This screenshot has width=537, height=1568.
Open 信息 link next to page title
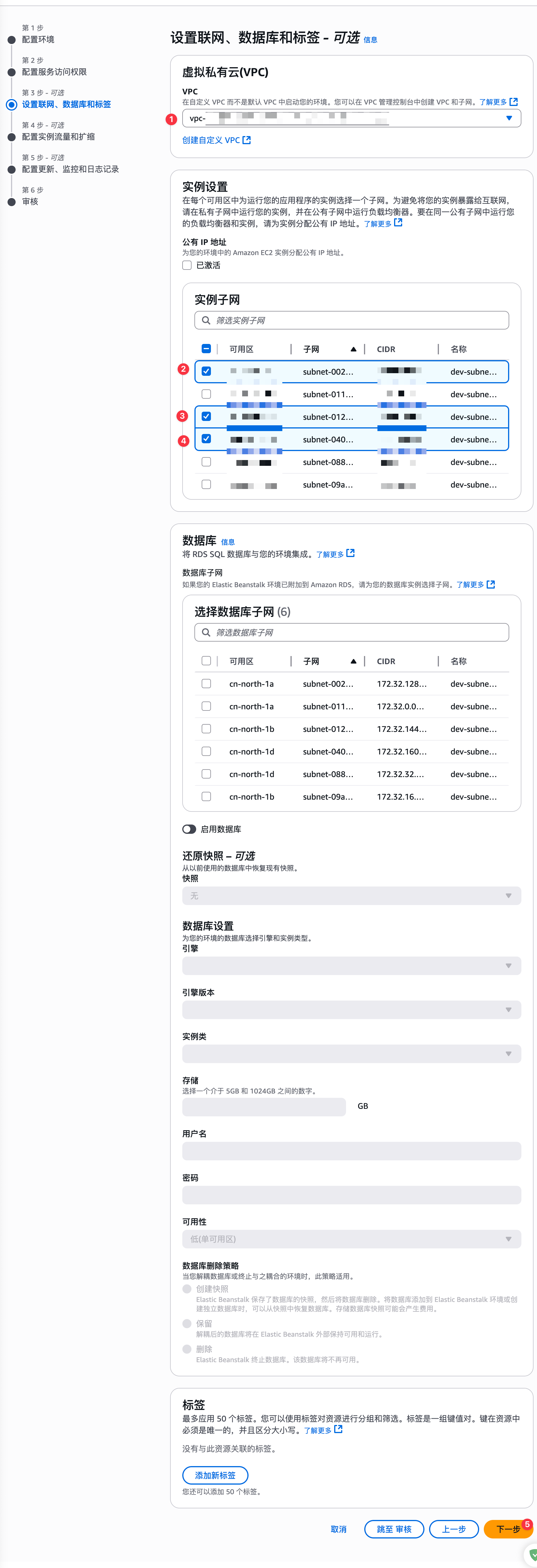(370, 40)
